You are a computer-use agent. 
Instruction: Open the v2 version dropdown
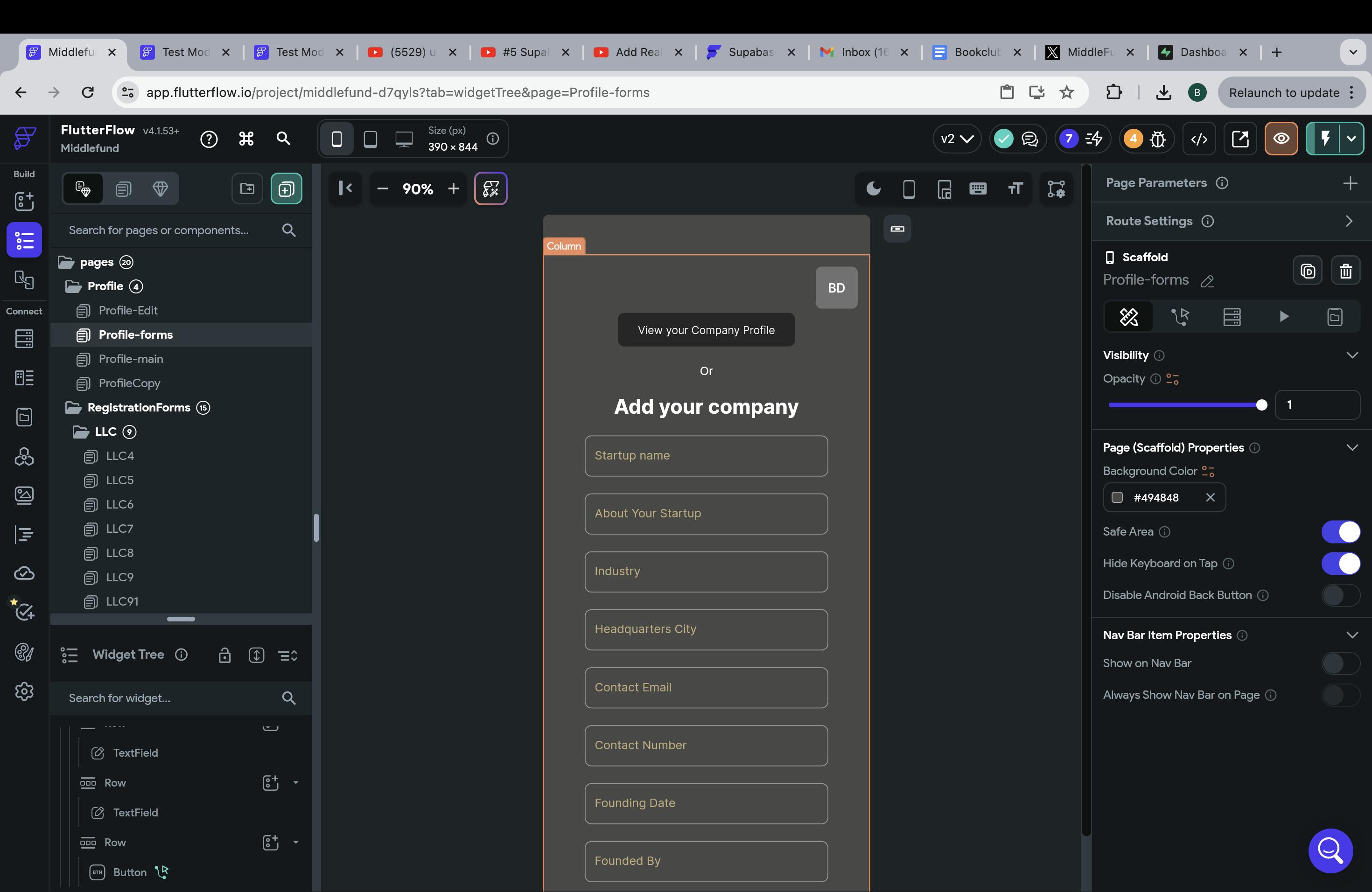pos(956,139)
